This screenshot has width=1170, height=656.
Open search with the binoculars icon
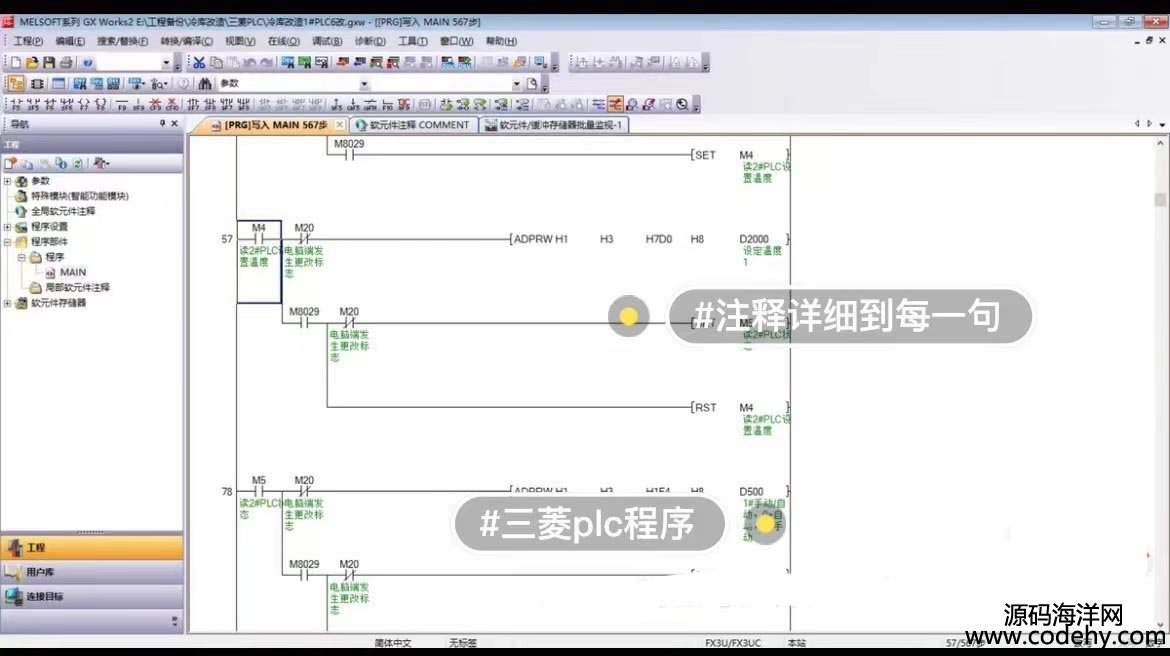tap(204, 84)
